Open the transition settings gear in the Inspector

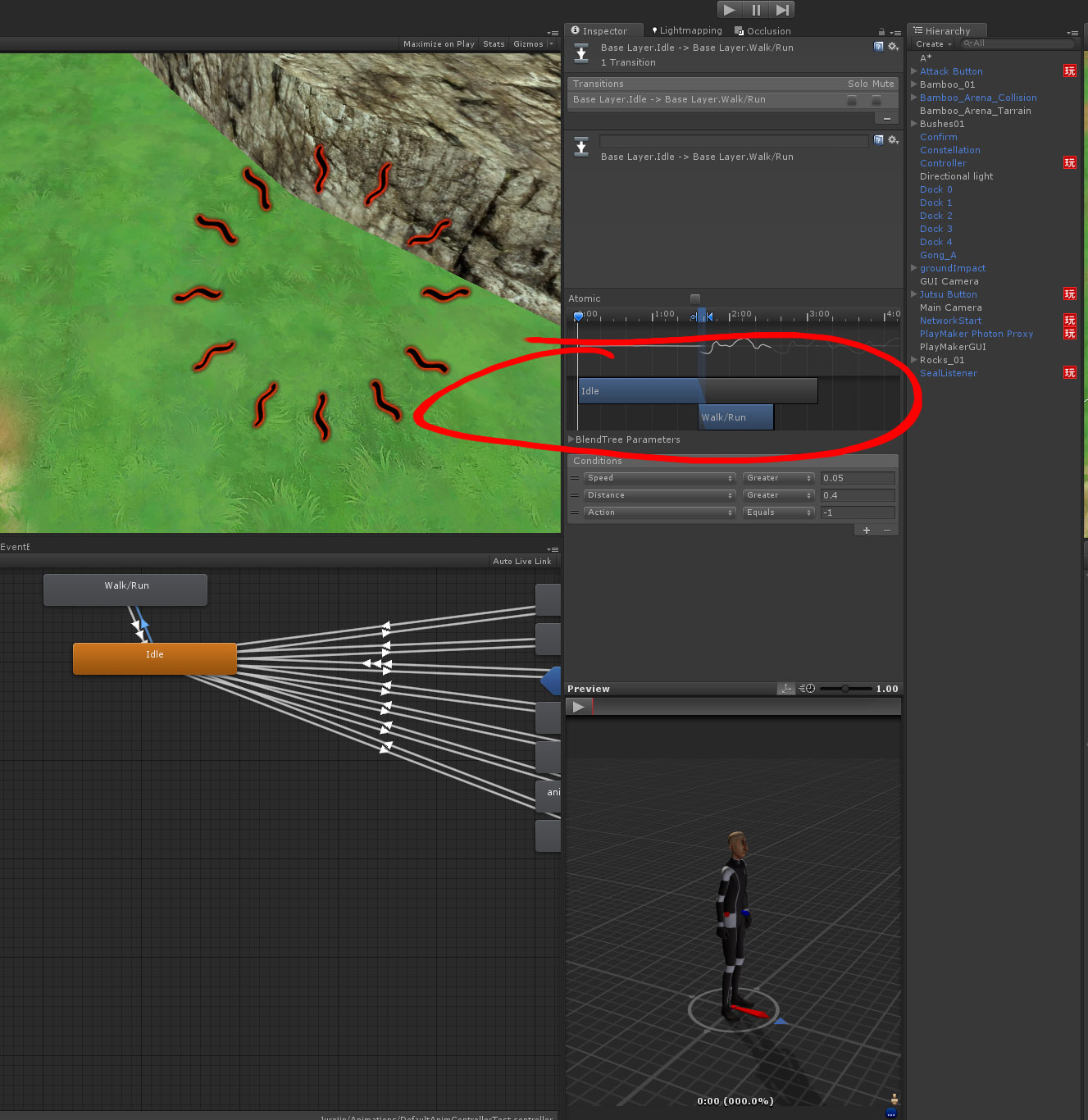pos(892,47)
